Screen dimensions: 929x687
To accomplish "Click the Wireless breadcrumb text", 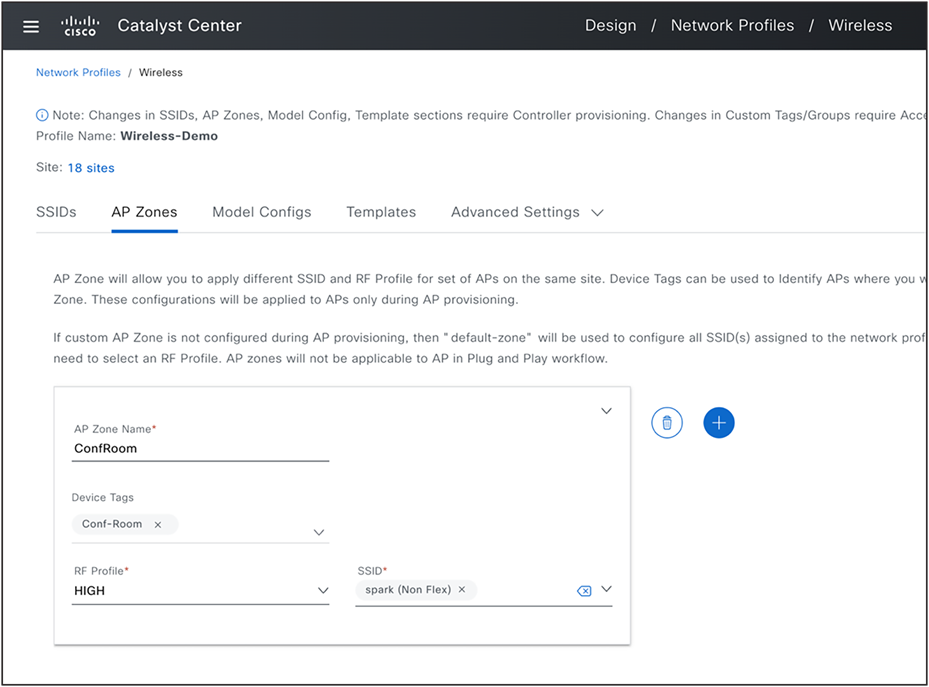I will tap(161, 72).
